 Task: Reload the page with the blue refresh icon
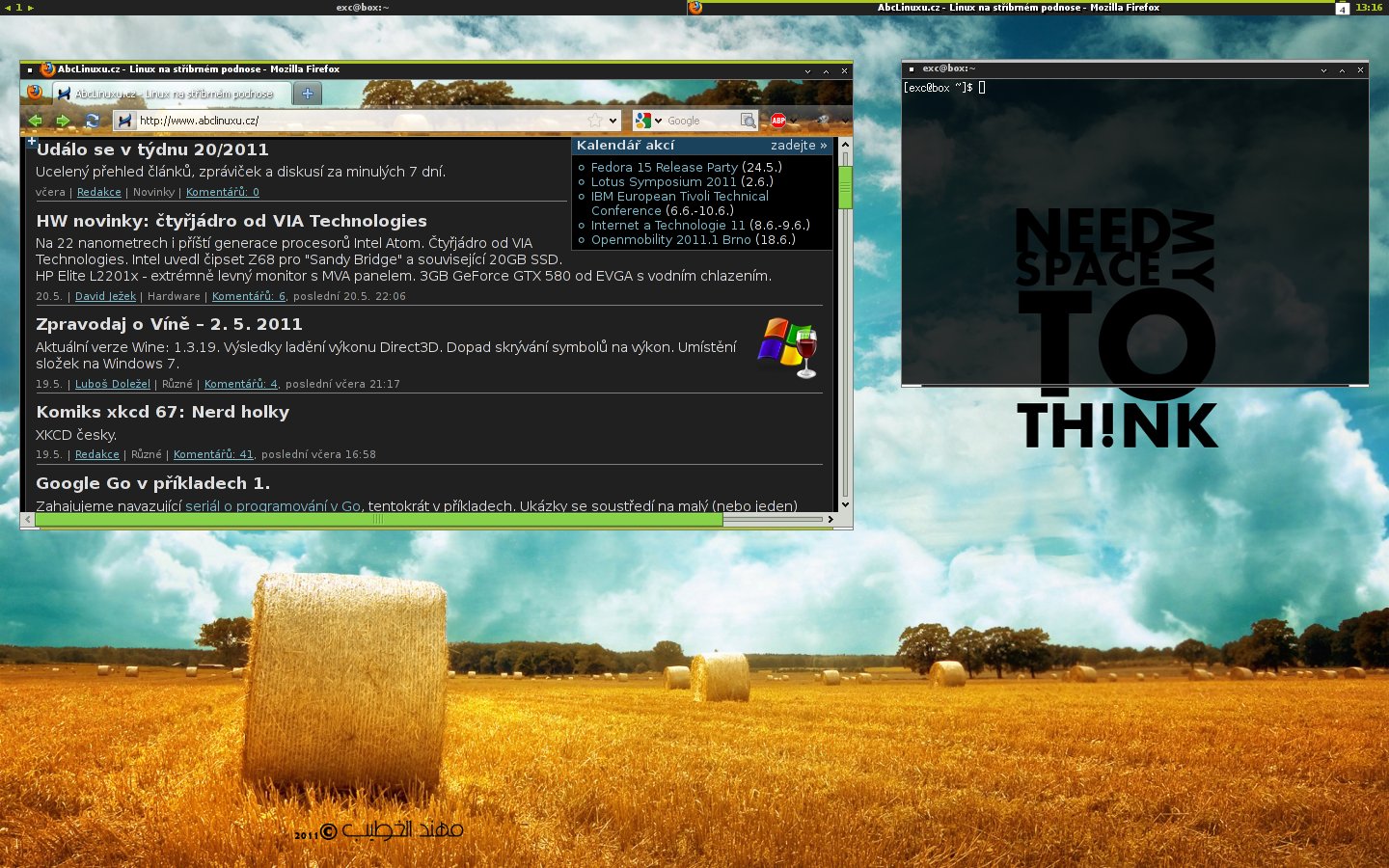(x=92, y=121)
